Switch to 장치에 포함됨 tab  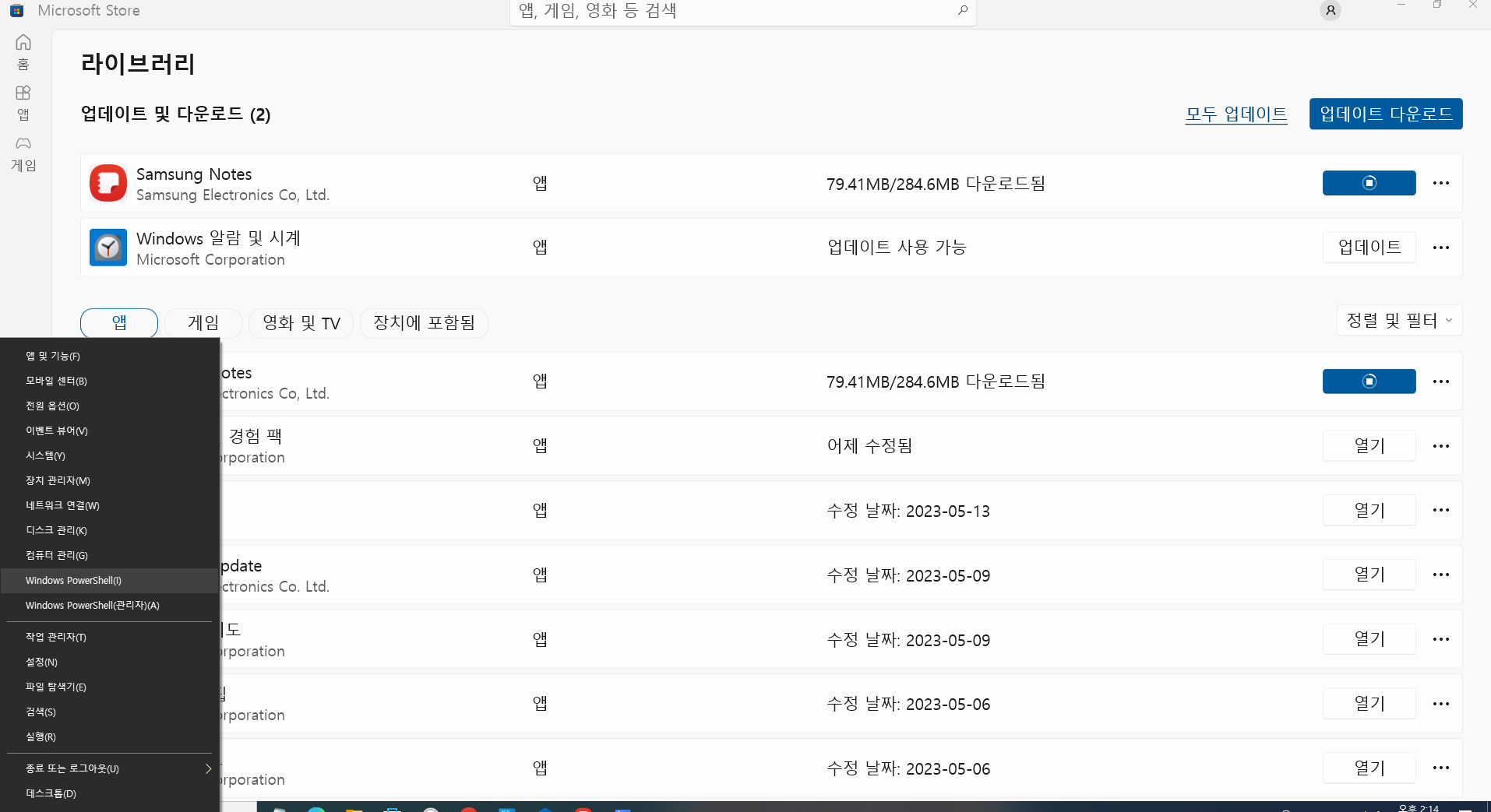[x=425, y=322]
